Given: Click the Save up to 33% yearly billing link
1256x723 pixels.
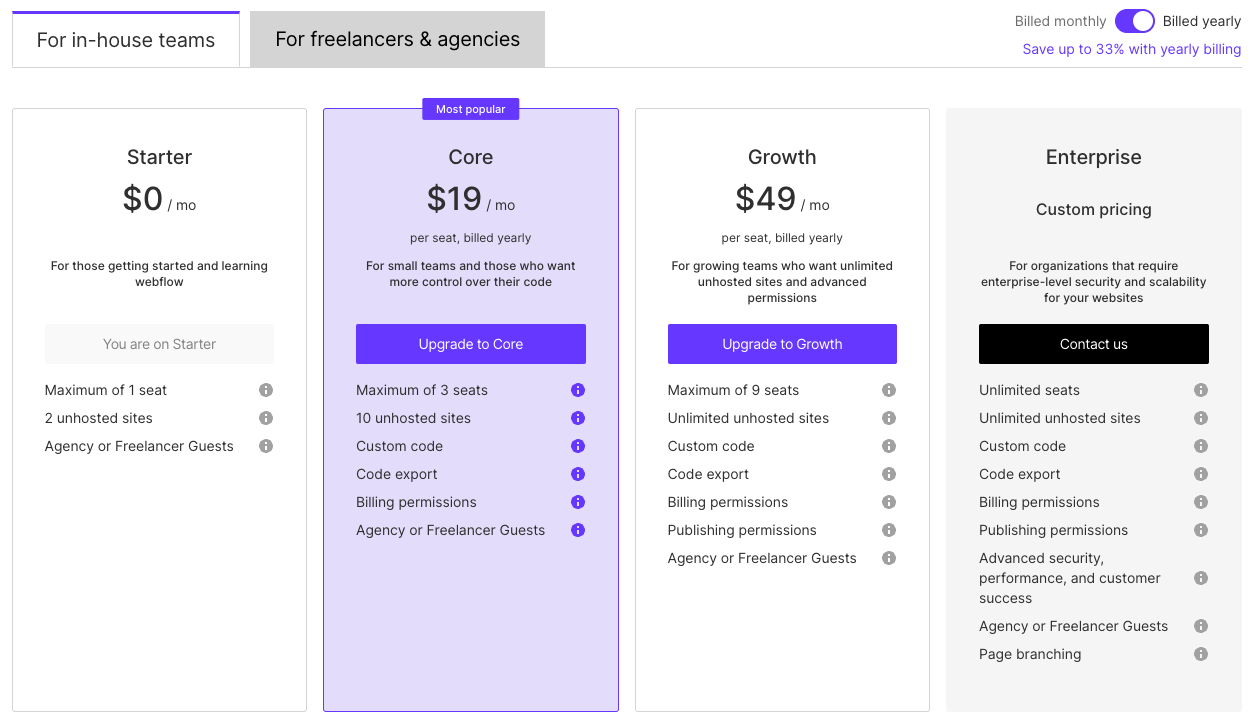Looking at the screenshot, I should tap(1131, 49).
